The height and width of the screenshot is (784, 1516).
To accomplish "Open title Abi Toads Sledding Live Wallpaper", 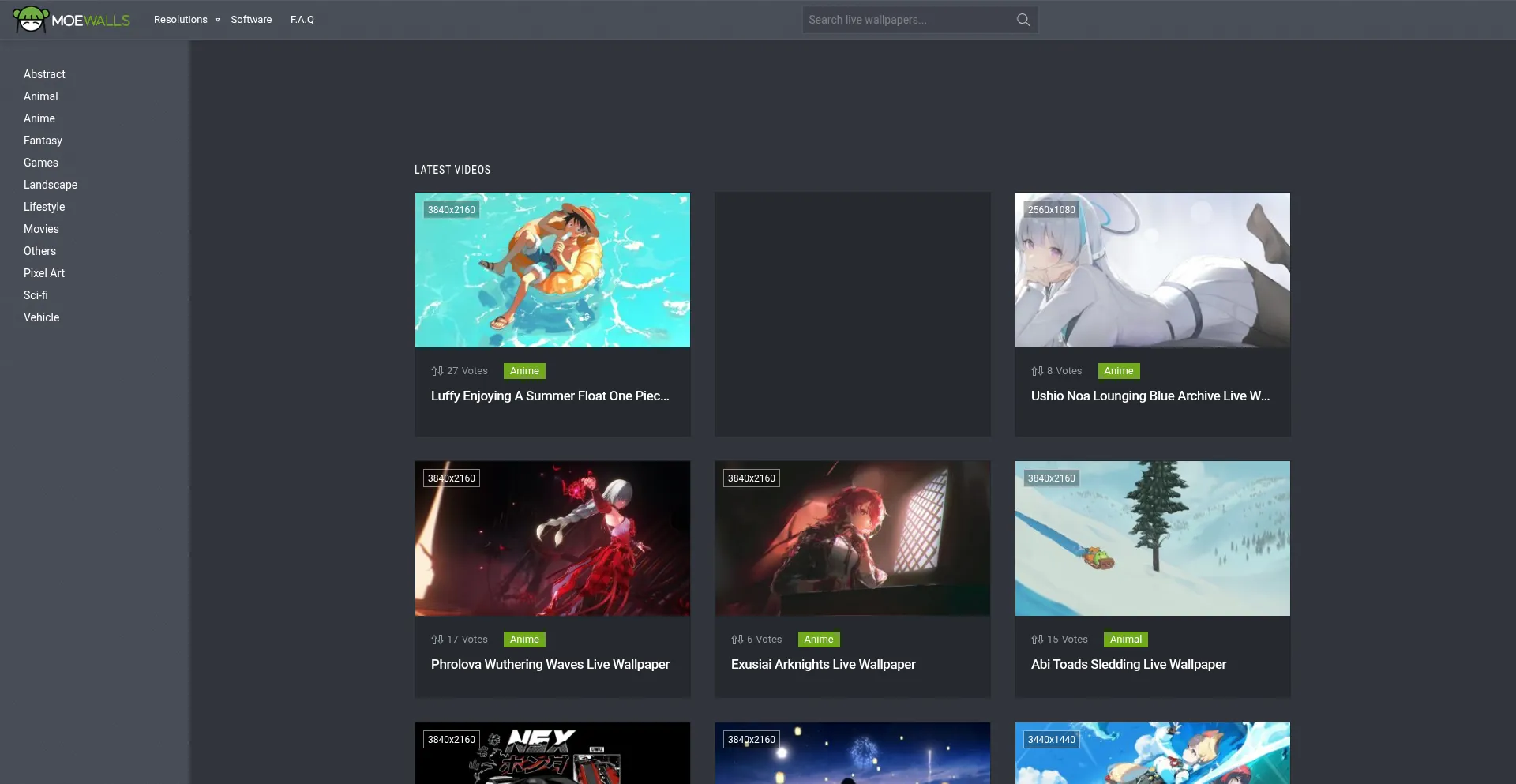I will coord(1129,665).
